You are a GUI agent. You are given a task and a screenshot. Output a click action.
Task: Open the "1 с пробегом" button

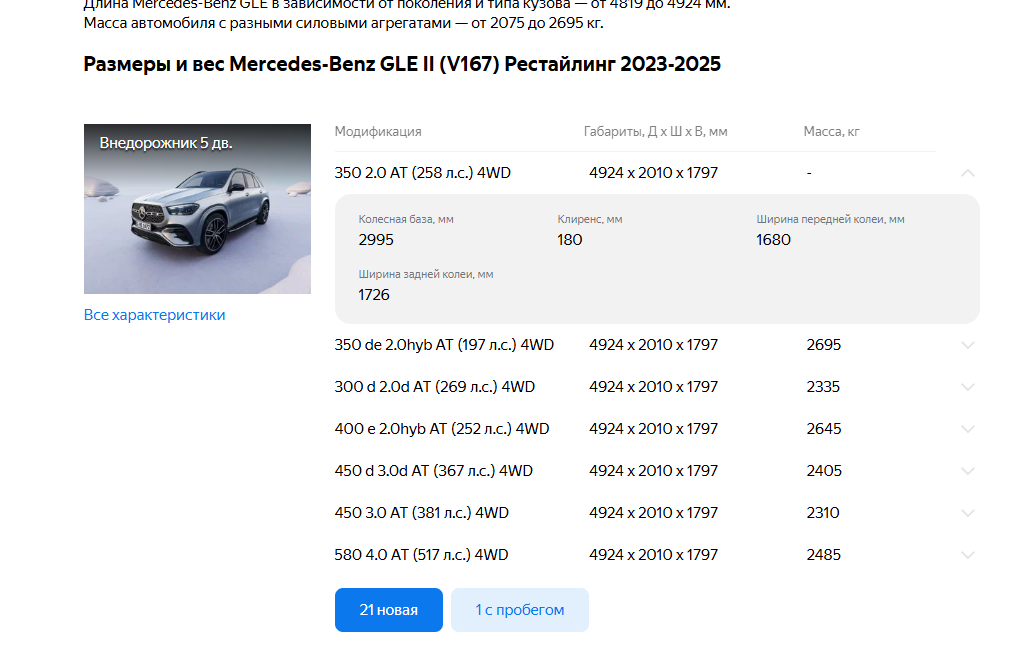point(520,610)
